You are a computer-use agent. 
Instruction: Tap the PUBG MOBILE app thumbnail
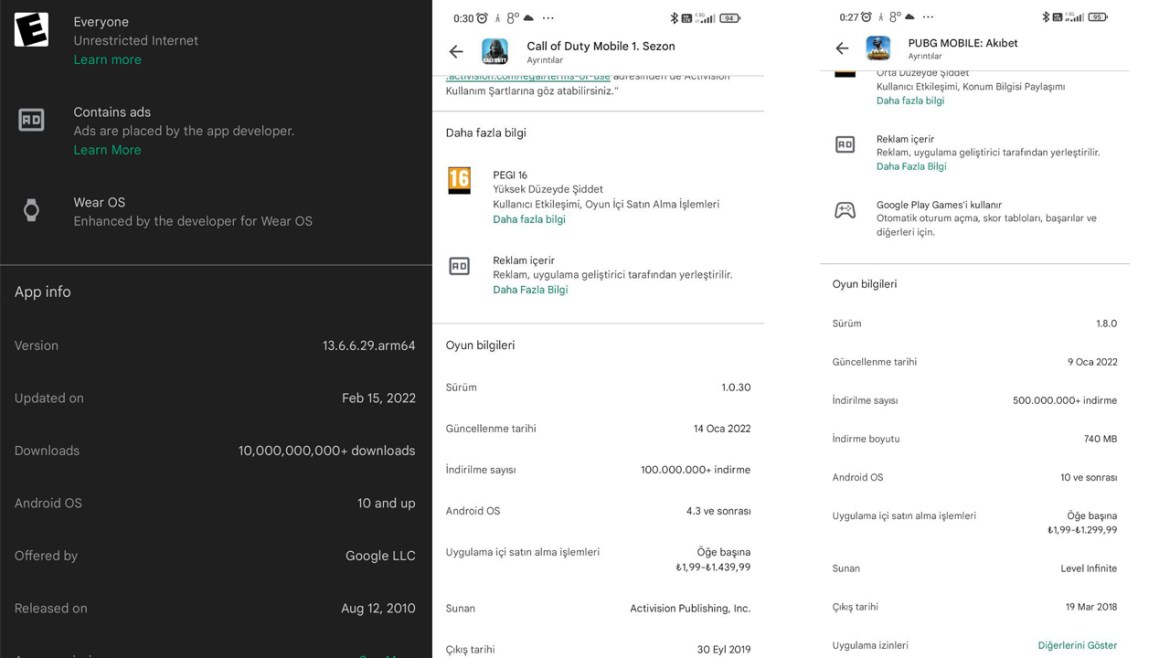[878, 48]
